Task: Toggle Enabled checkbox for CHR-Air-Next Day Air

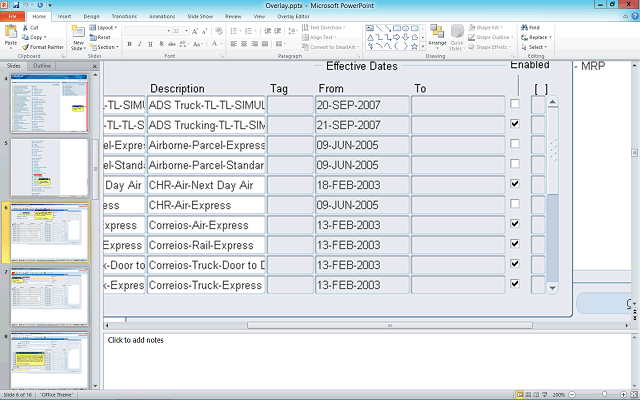Action: (x=514, y=184)
